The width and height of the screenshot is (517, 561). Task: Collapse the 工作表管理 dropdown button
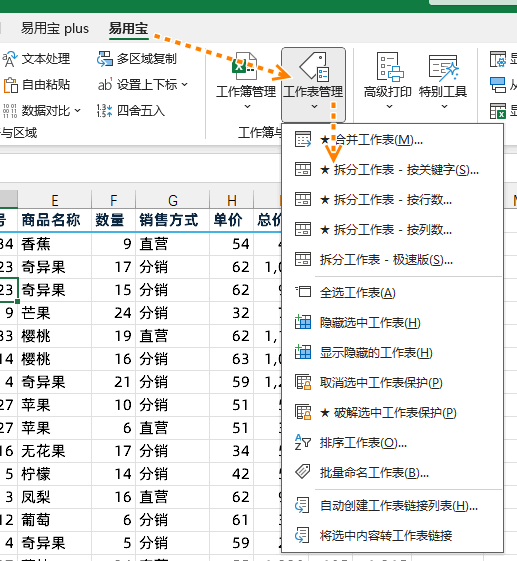pyautogui.click(x=313, y=85)
